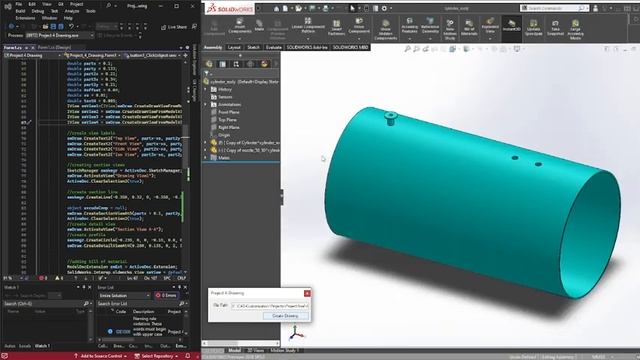Click Live Share in Visual Studio
Screen dimensions: 640x360
tap(174, 27)
